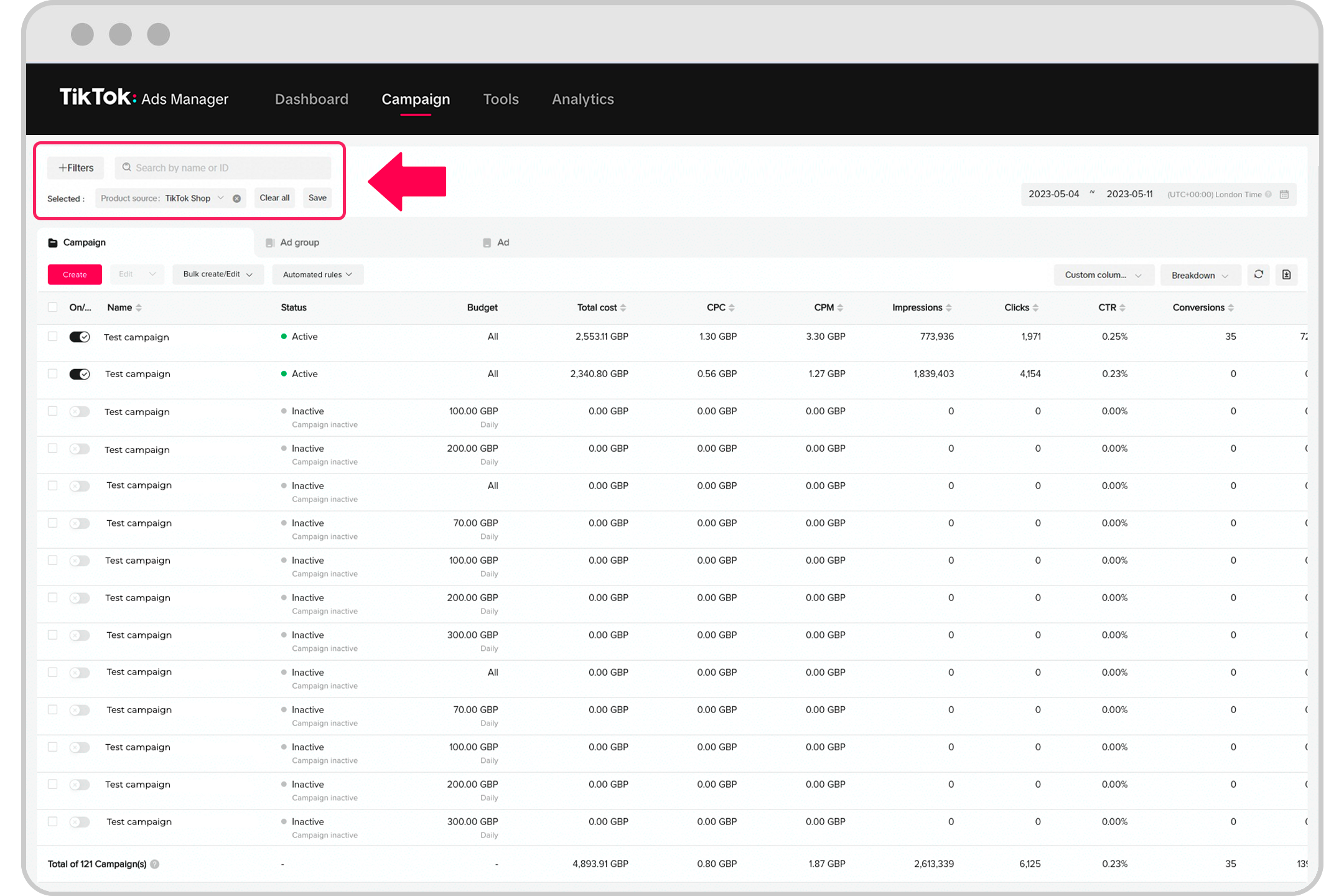This screenshot has height=896, width=1344.
Task: Focus the Search by name or ID field
Action: pos(223,168)
